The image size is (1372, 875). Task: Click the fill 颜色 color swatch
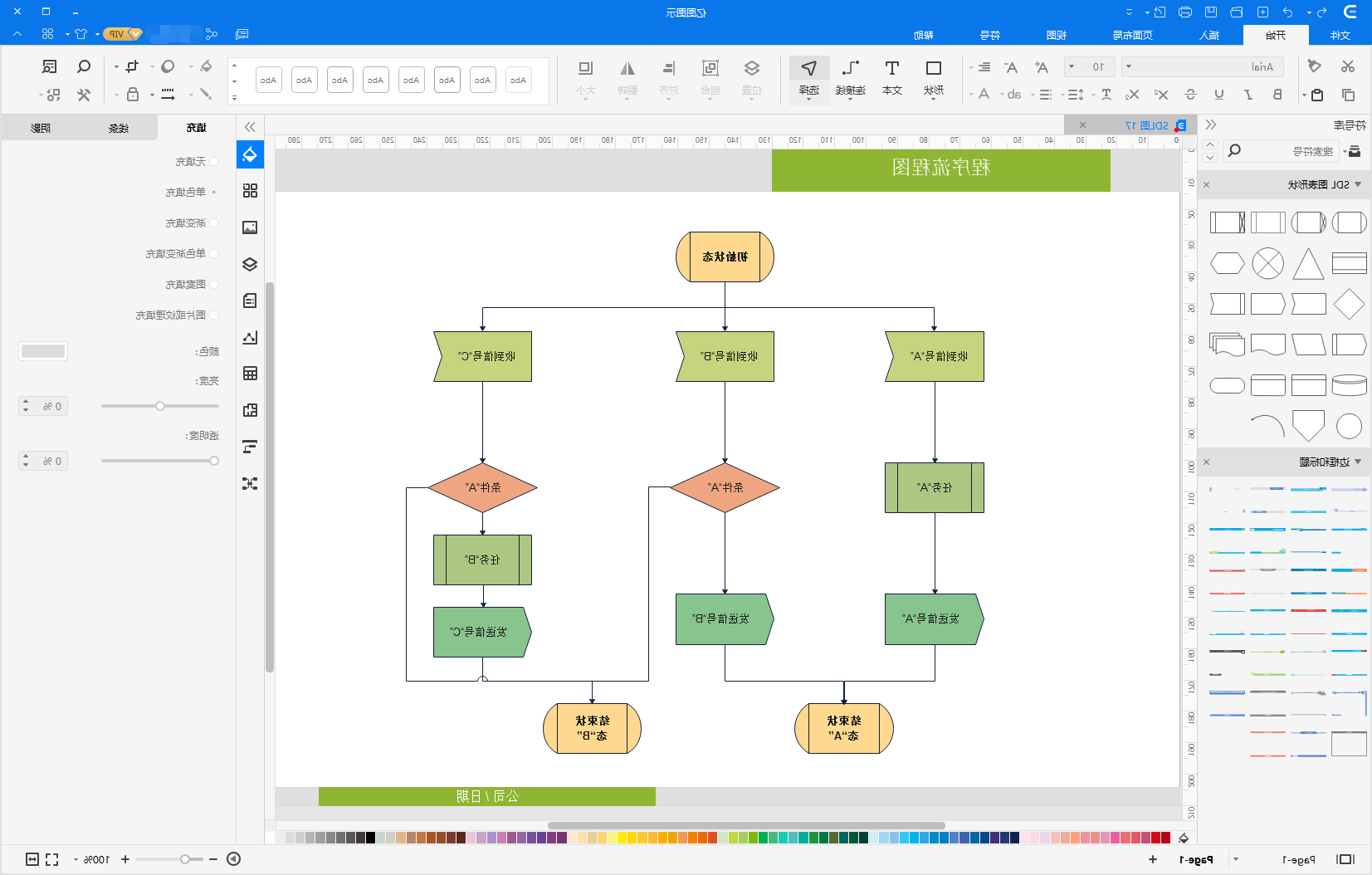click(43, 351)
